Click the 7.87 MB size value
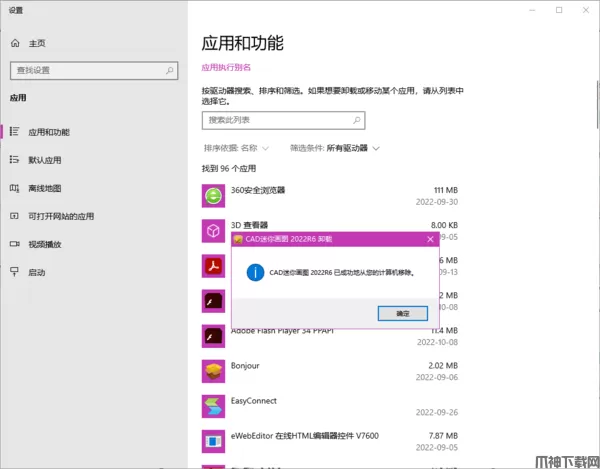The height and width of the screenshot is (469, 600). click(x=443, y=436)
